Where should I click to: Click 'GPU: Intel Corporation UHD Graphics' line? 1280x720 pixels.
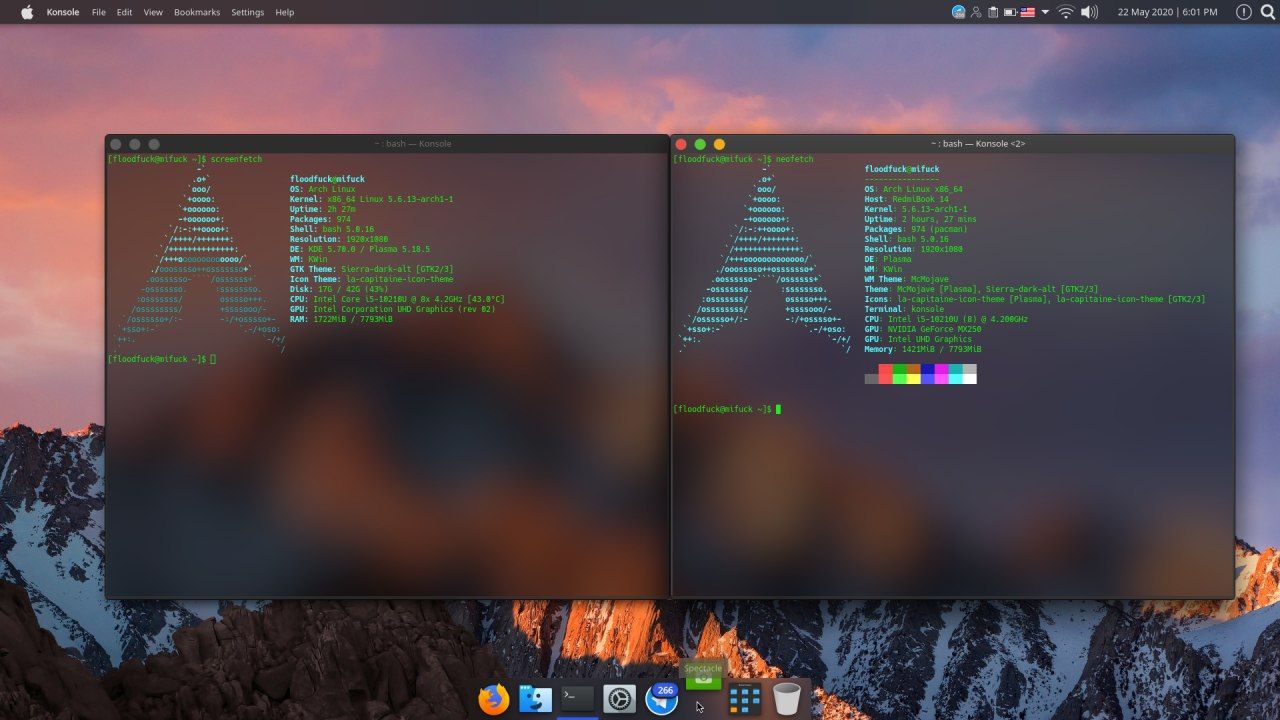pos(392,309)
